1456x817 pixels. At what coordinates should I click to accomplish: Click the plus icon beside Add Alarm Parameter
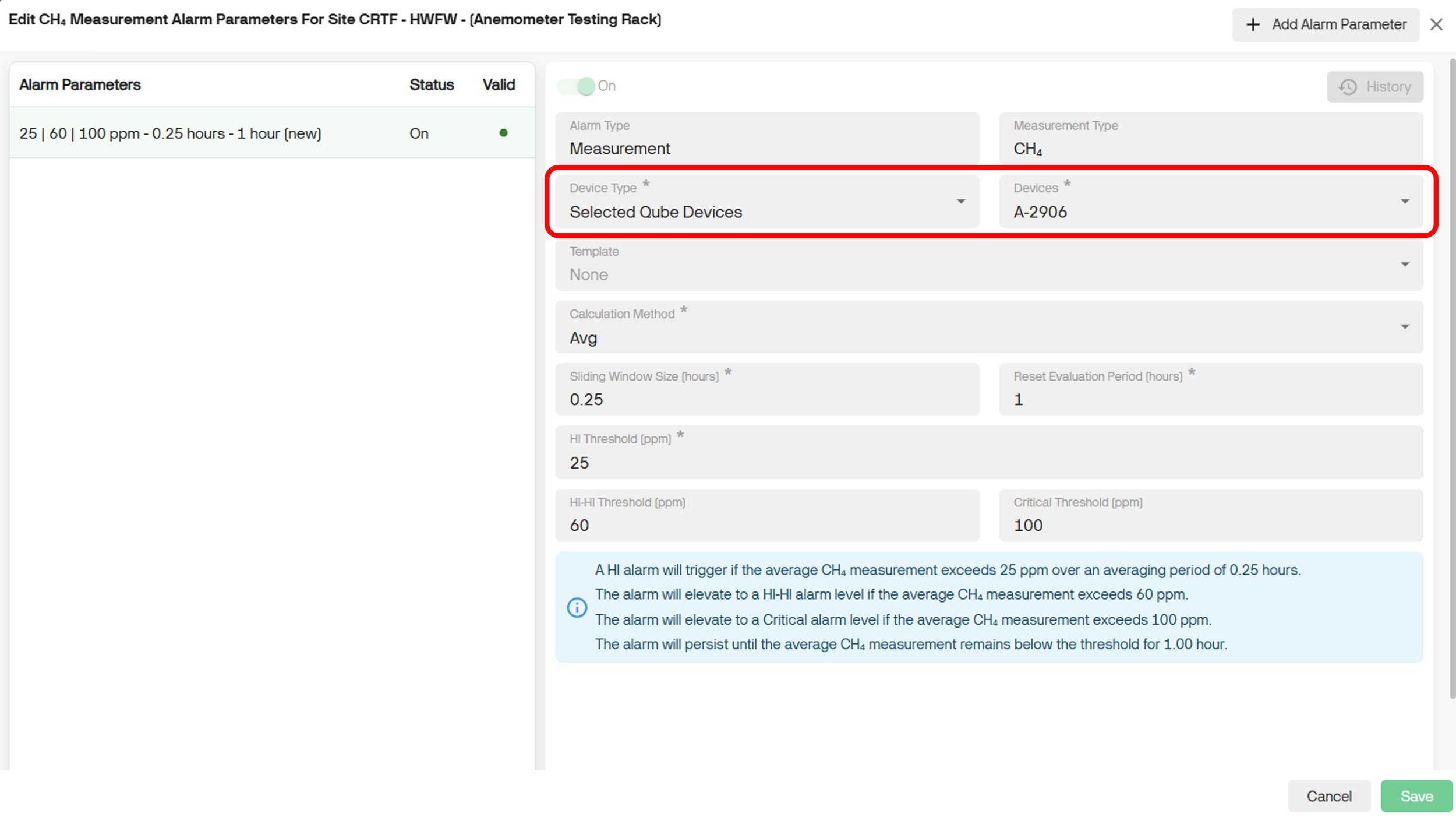click(x=1253, y=24)
